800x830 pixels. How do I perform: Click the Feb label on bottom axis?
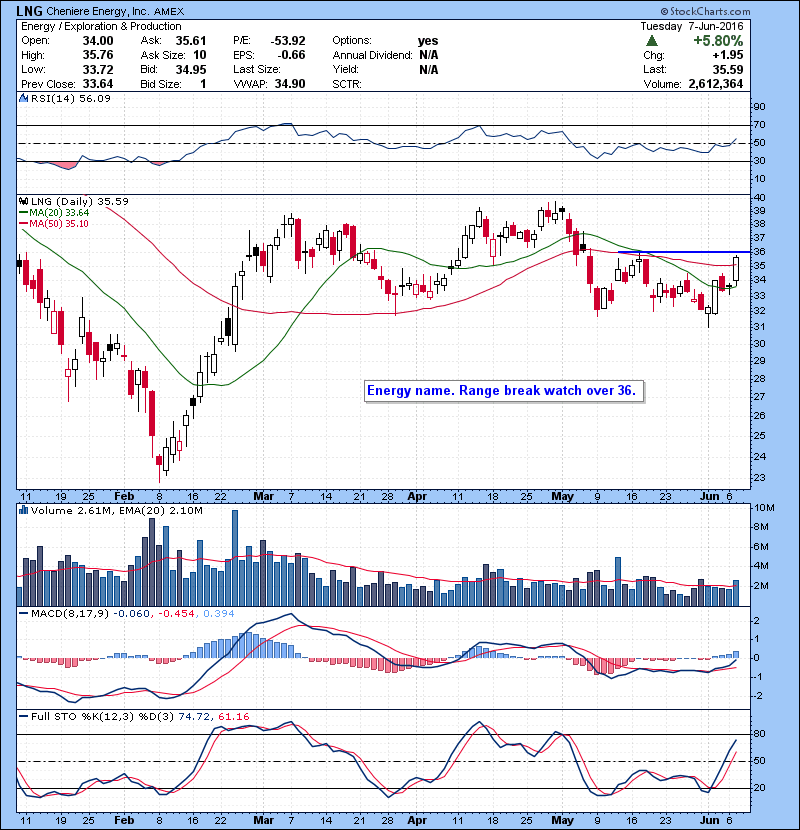pos(124,820)
